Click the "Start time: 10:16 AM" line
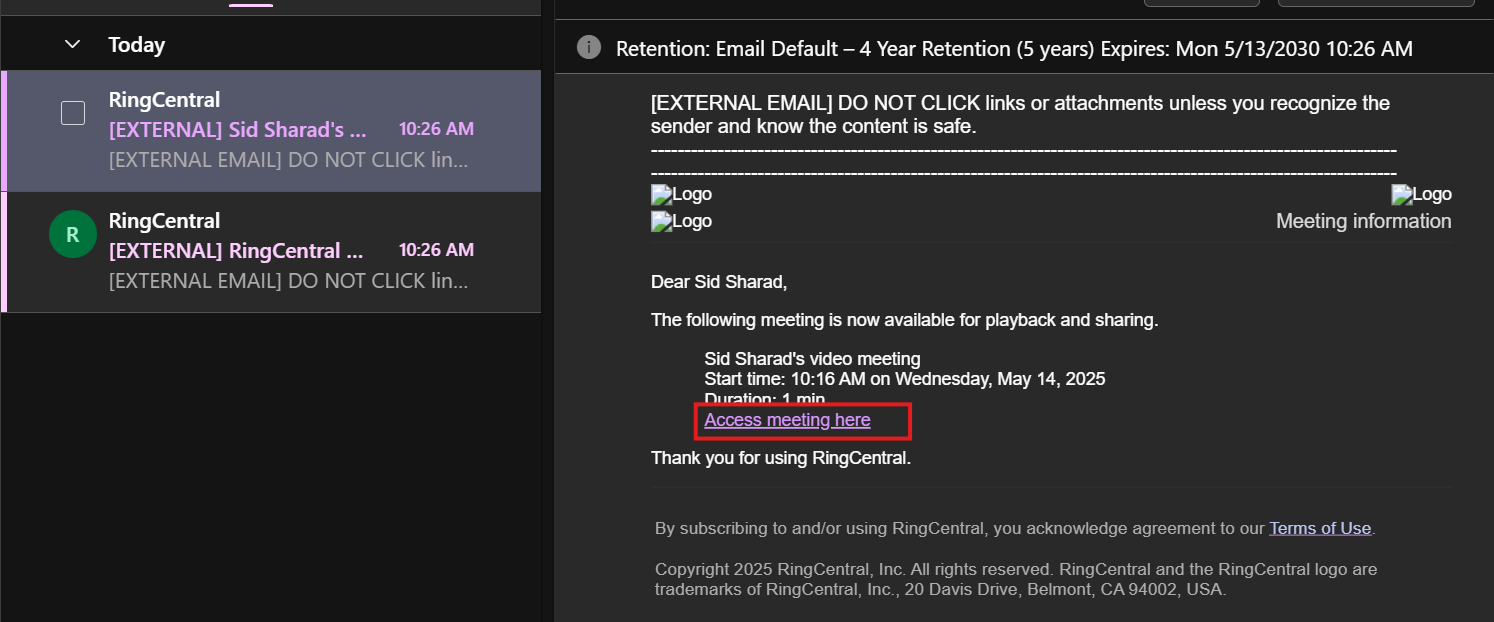Screen dimensions: 1494x622 (904, 379)
